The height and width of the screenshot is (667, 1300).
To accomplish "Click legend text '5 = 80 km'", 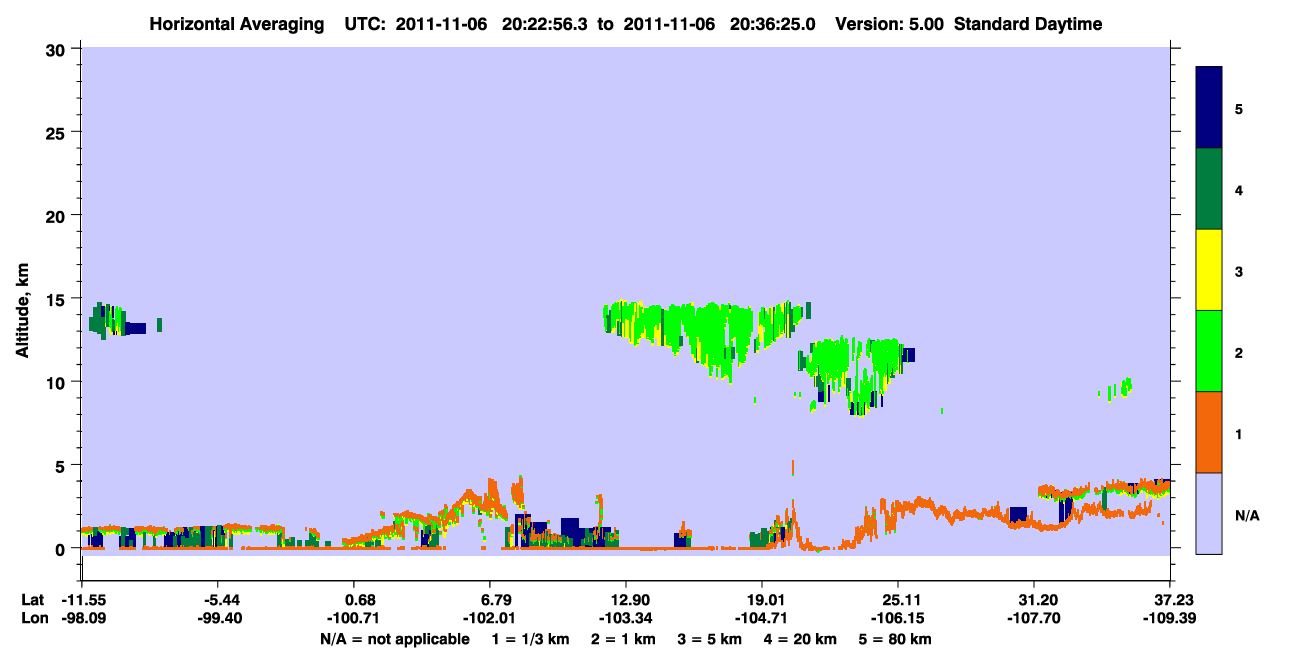I will click(x=897, y=639).
